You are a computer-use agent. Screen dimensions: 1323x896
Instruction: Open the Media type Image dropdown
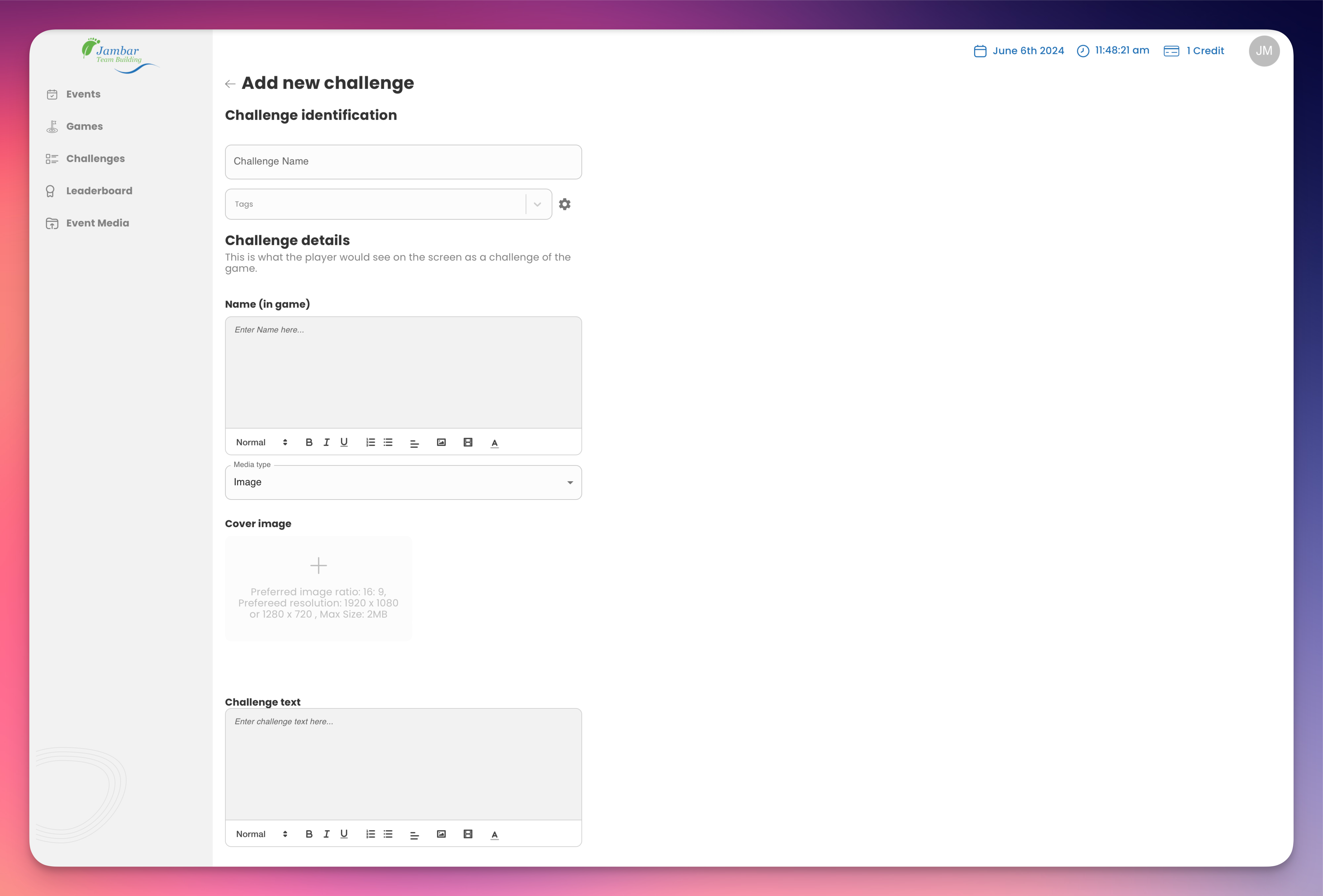[403, 483]
